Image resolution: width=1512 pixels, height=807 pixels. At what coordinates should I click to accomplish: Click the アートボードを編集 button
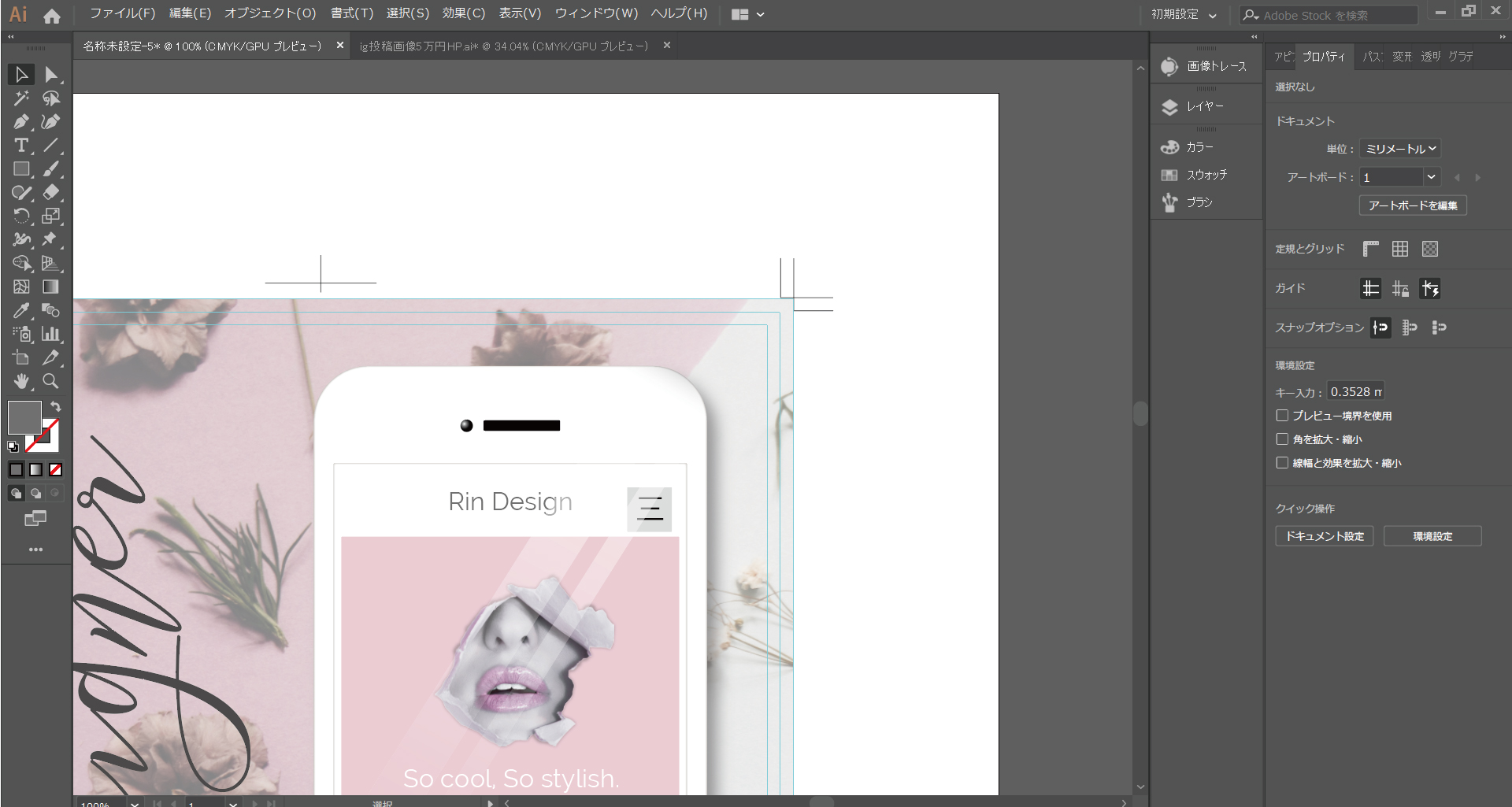1412,205
